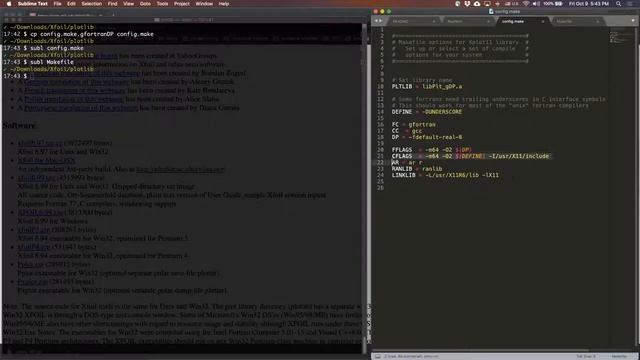Click the FFLAGS variable name
The height and width of the screenshot is (360, 640).
402,150
